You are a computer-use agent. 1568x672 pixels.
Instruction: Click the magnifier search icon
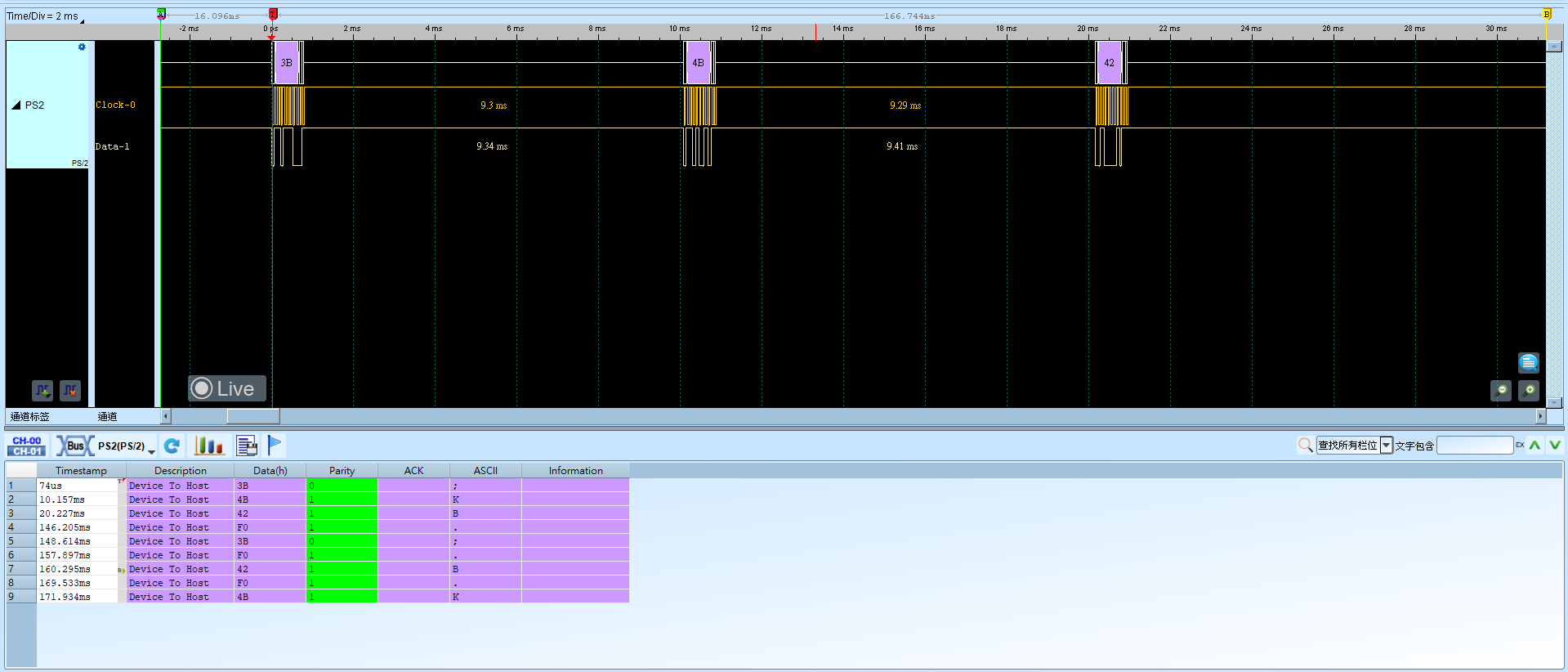coord(1305,446)
